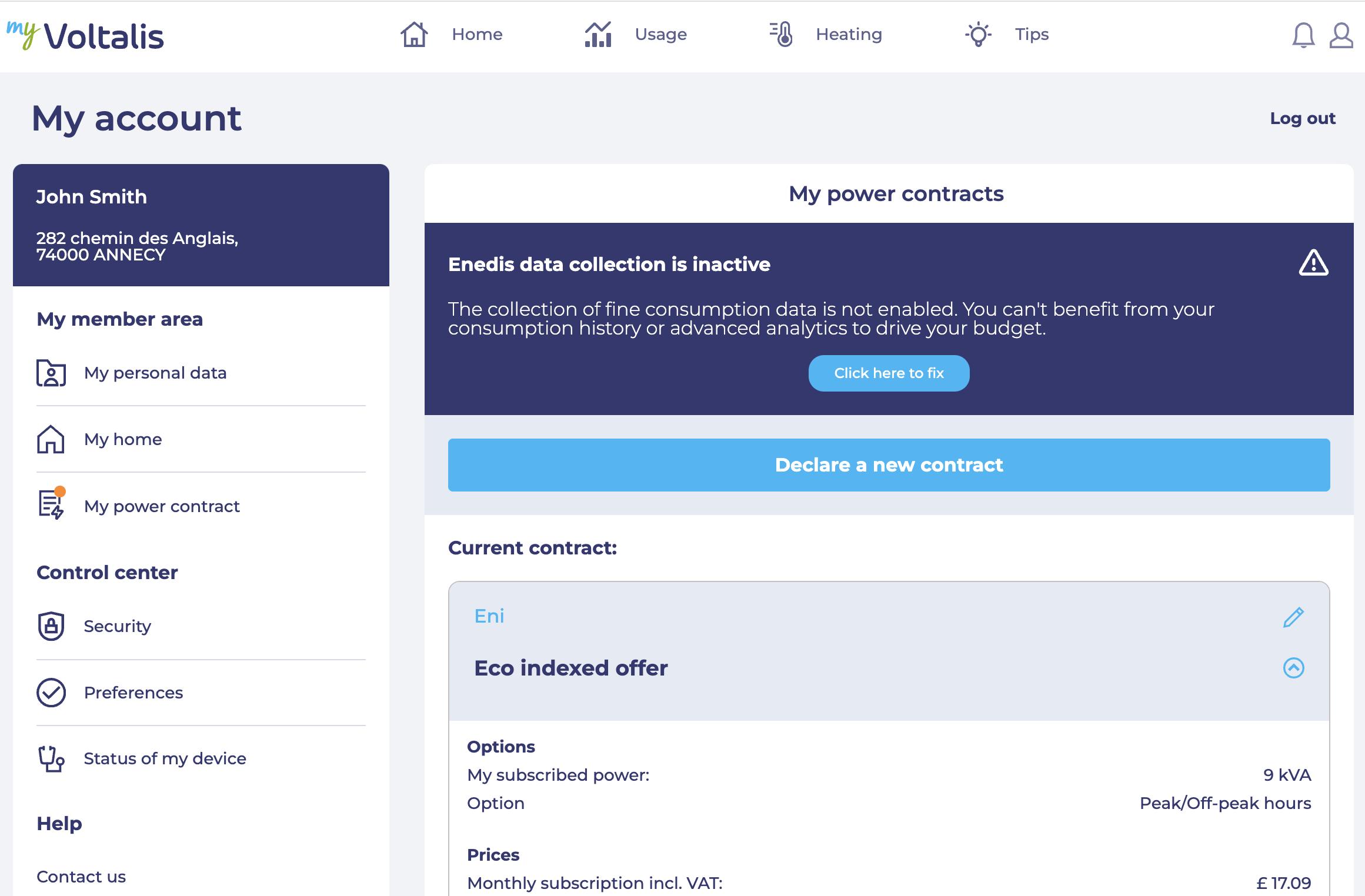The height and width of the screenshot is (896, 1365).
Task: Click the Tips lightbulb icon
Action: 978,34
